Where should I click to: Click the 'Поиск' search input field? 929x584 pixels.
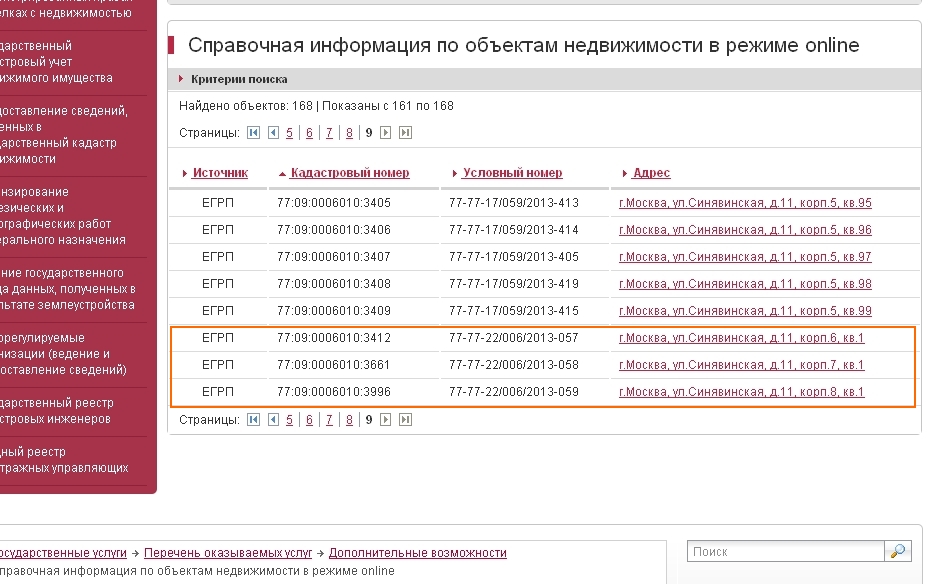pyautogui.click(x=785, y=551)
